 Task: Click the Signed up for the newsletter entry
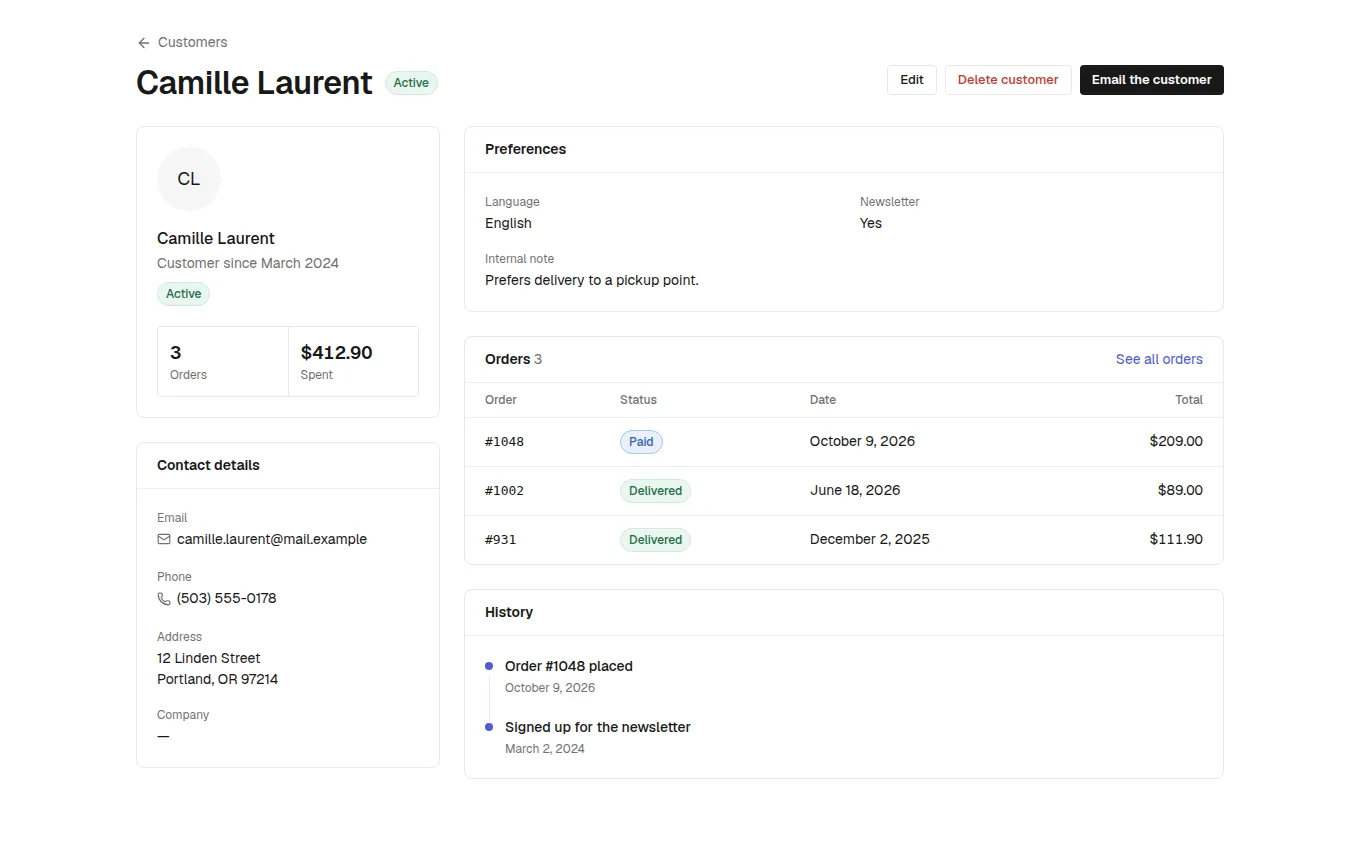point(598,727)
